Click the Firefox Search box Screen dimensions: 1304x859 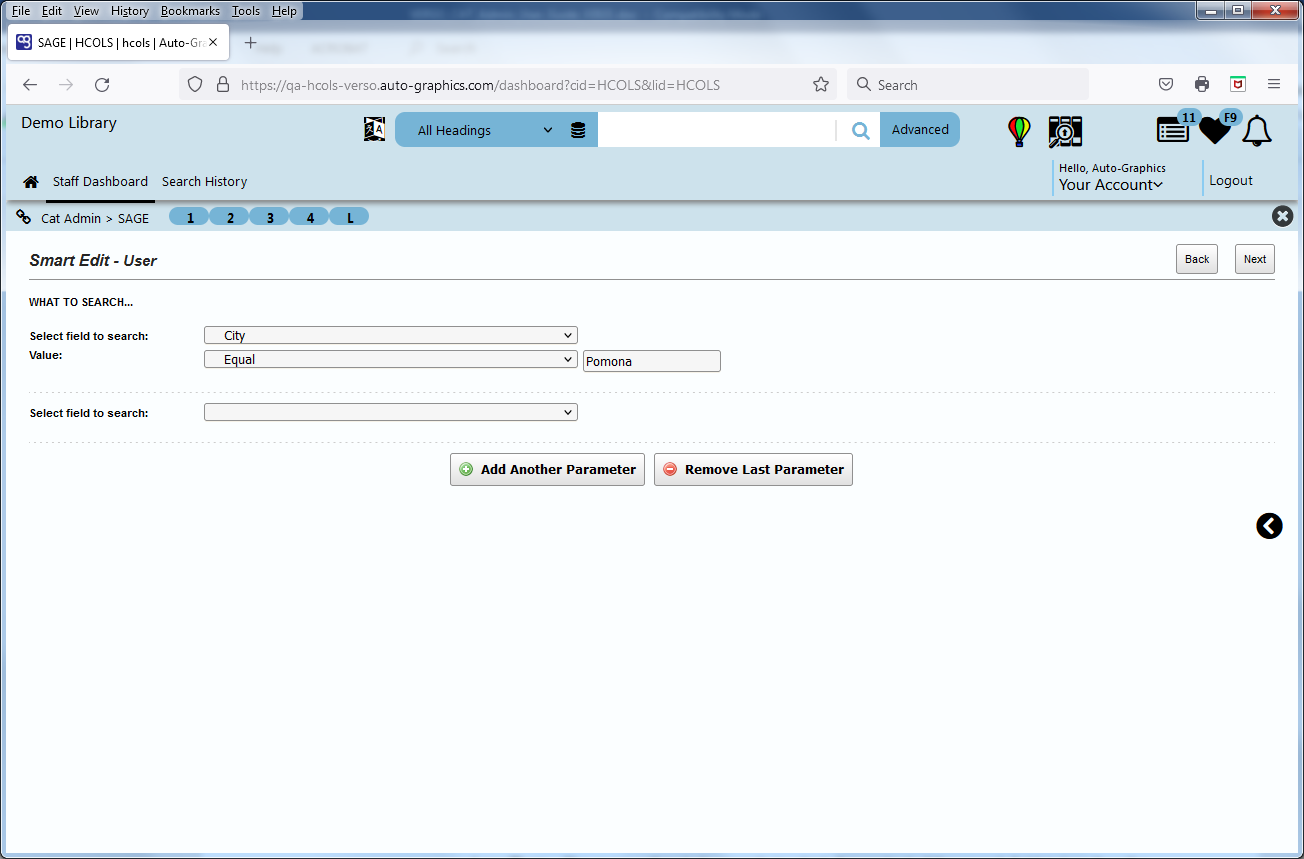968,85
